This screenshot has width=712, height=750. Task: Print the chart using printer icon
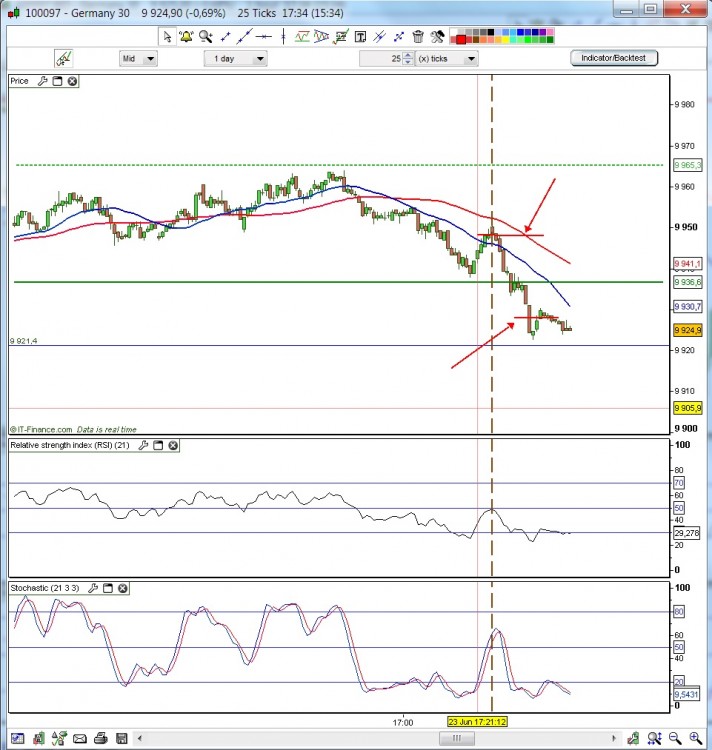pos(100,738)
